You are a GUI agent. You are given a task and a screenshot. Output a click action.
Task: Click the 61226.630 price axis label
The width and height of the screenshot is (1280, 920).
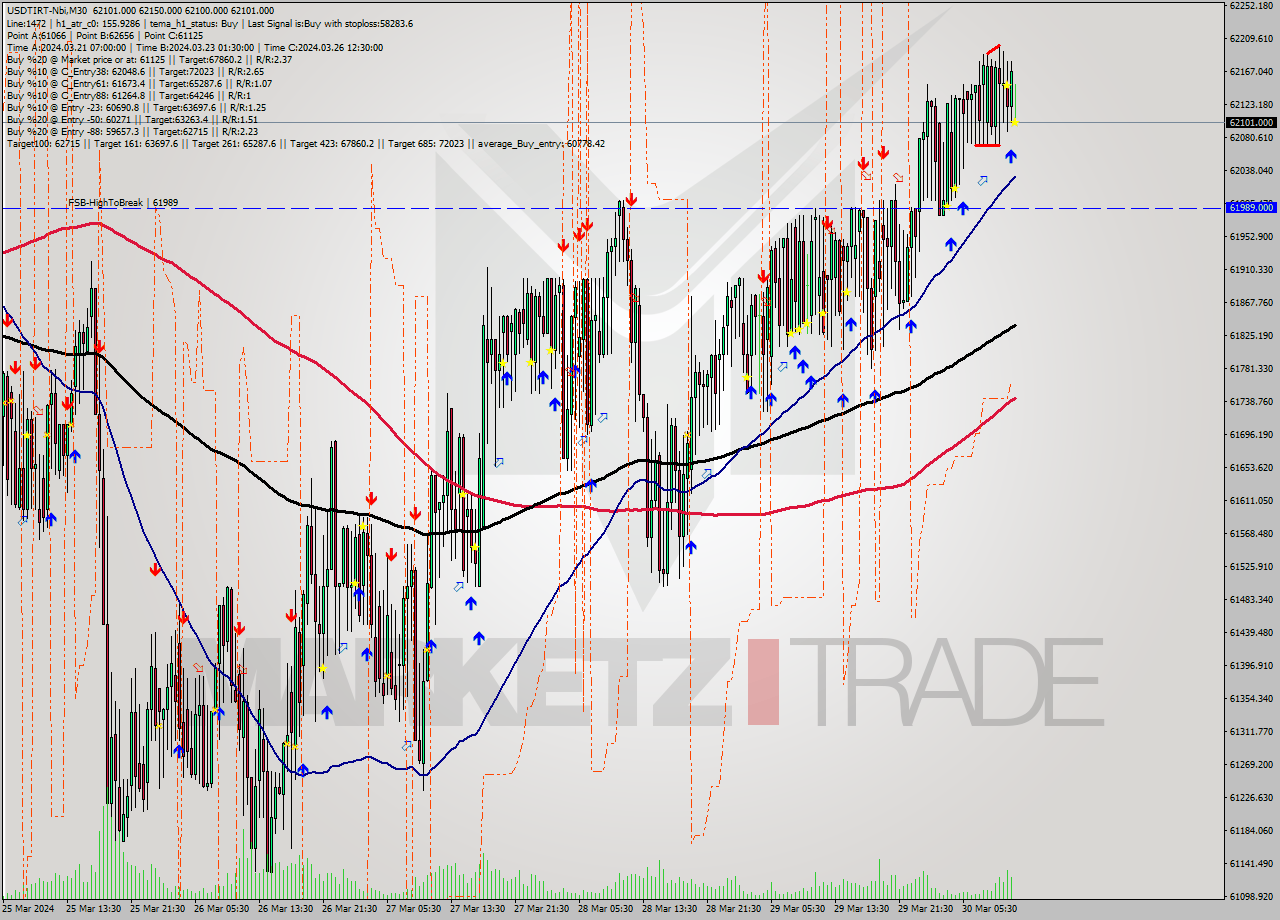coord(1251,797)
